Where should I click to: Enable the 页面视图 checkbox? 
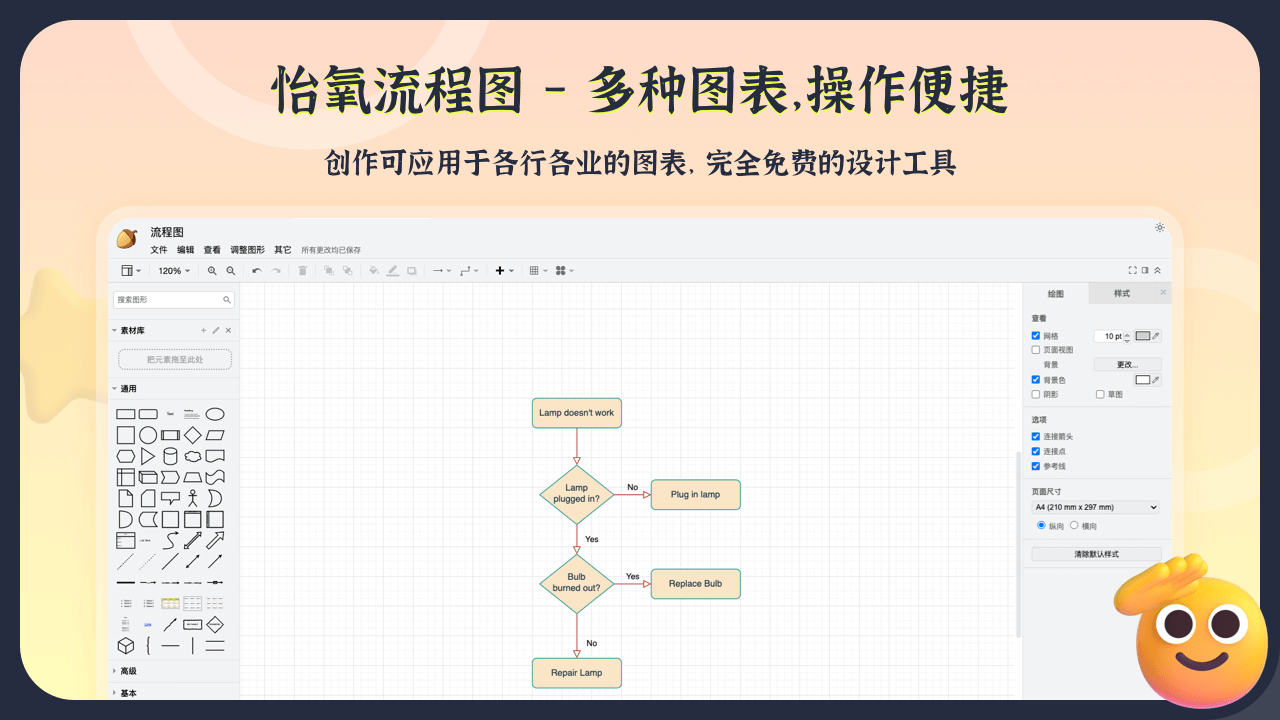pyautogui.click(x=1036, y=349)
